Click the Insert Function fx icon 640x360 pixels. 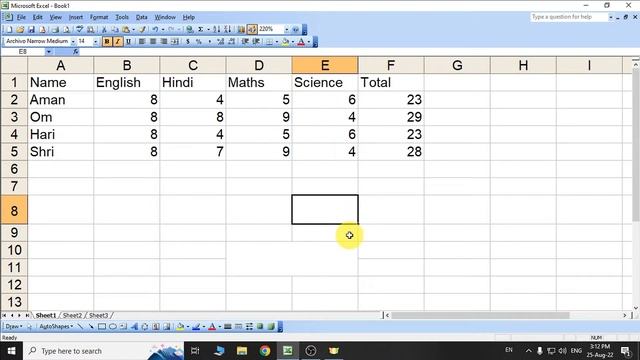(x=76, y=52)
